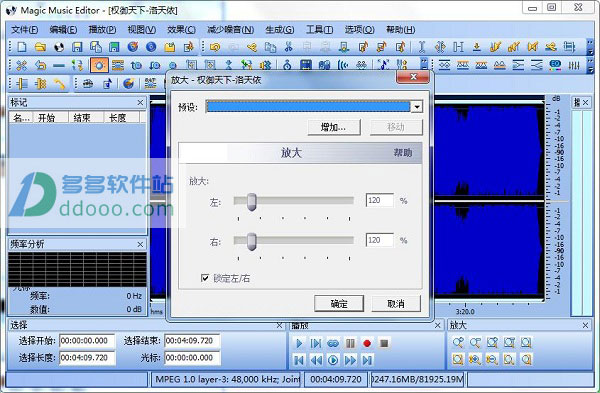Viewport: 600px width, 393px height.
Task: Close the 标记 markers panel
Action: tap(140, 103)
